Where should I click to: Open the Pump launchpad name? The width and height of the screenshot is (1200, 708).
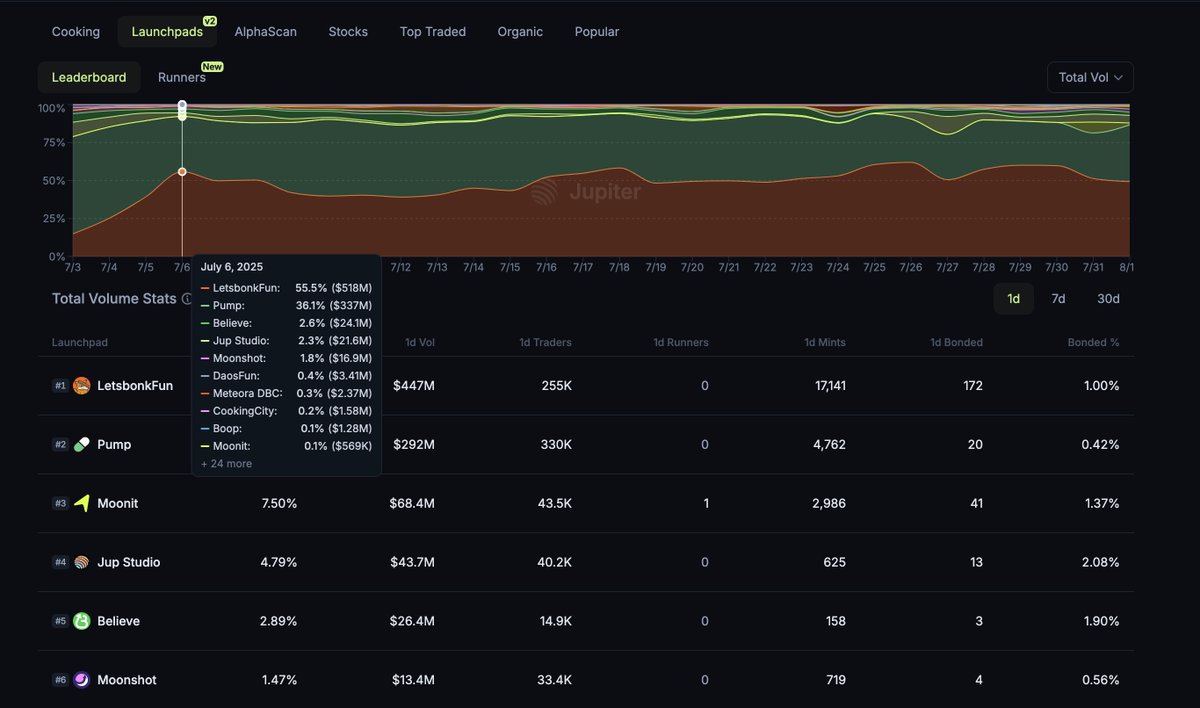click(114, 444)
